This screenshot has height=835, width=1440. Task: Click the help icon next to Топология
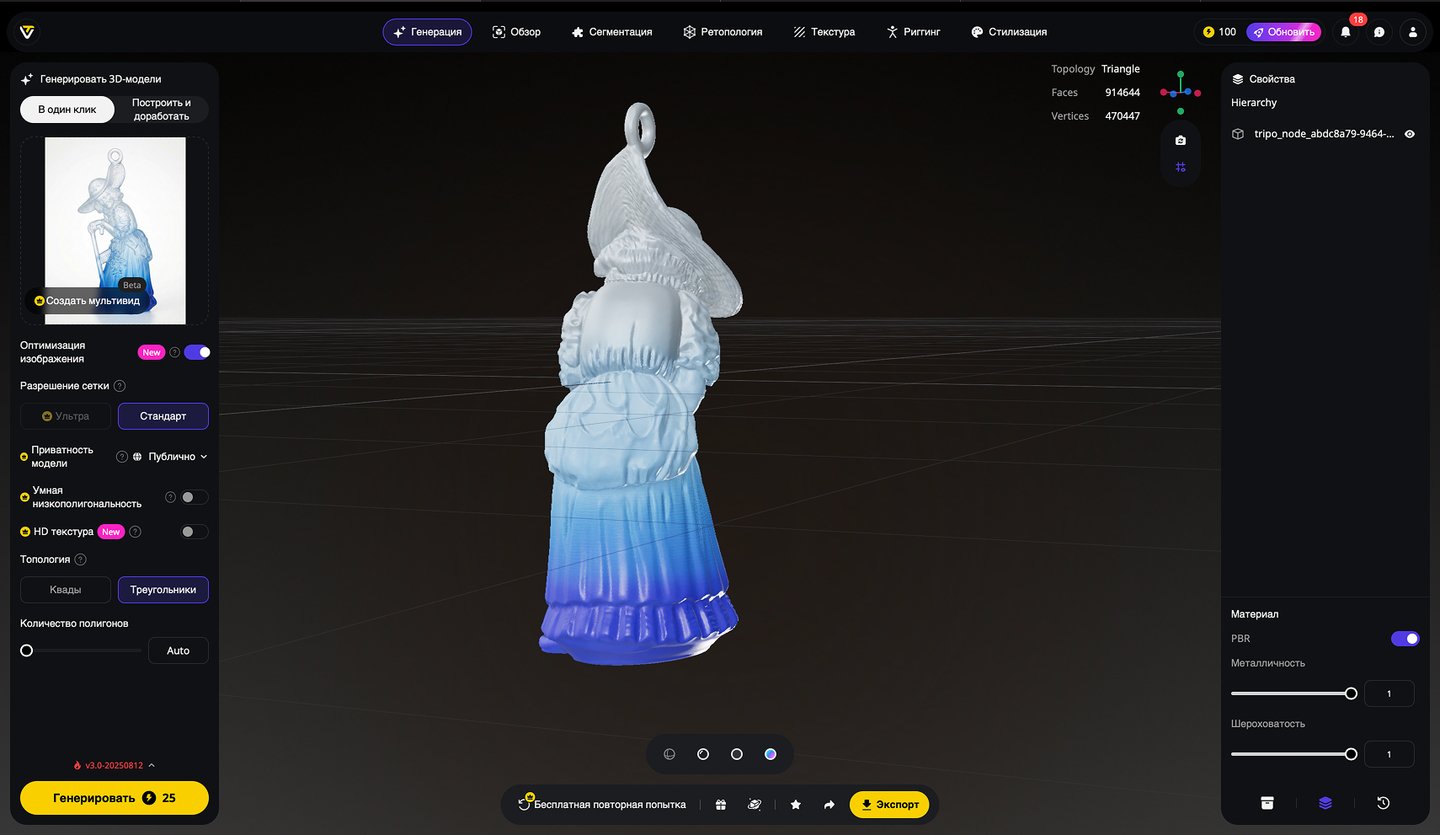pos(81,560)
